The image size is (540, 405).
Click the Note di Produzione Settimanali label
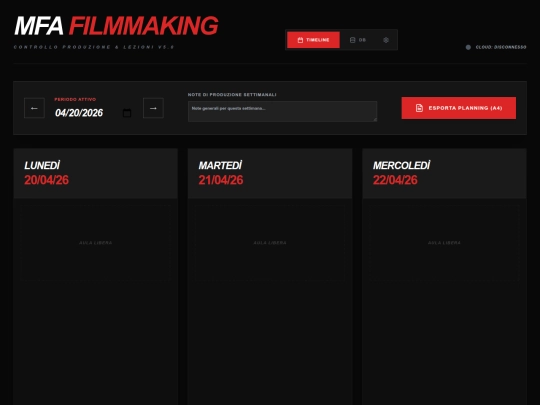(232, 95)
